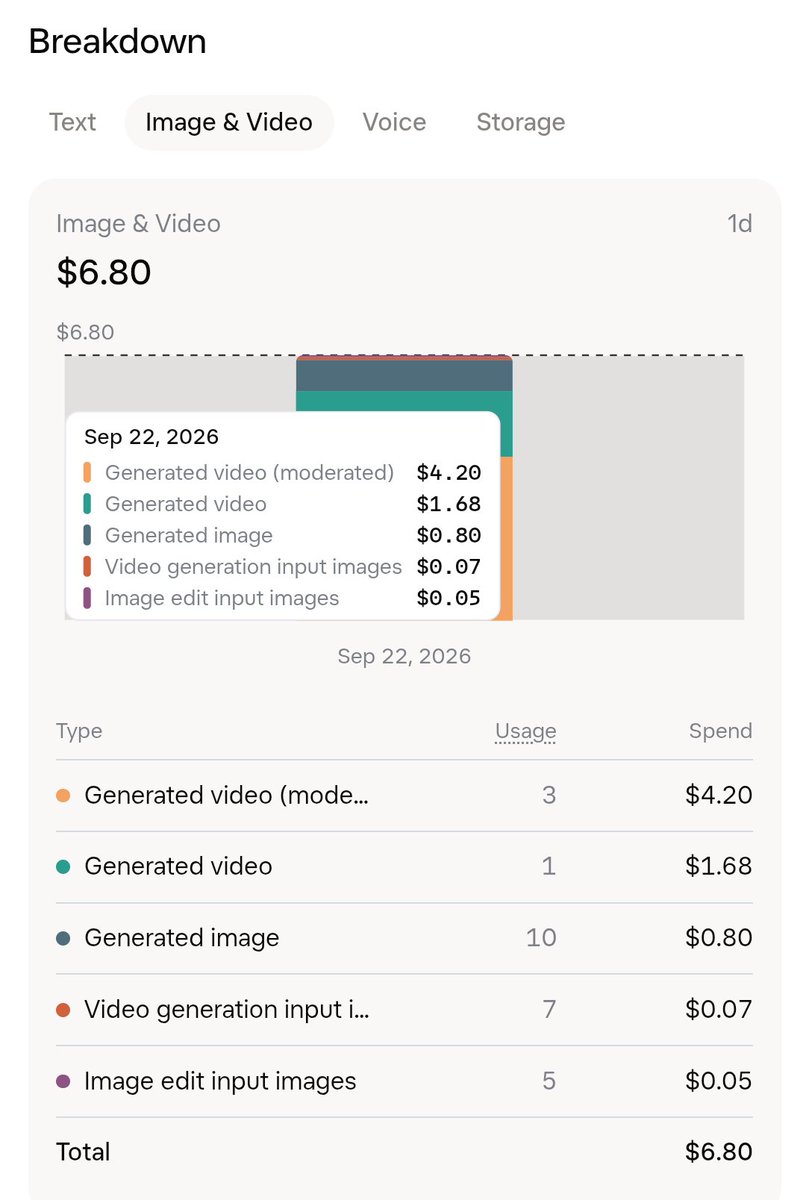Click the $0.05 spend in the table
The width and height of the screenshot is (809, 1200).
pos(718,1081)
